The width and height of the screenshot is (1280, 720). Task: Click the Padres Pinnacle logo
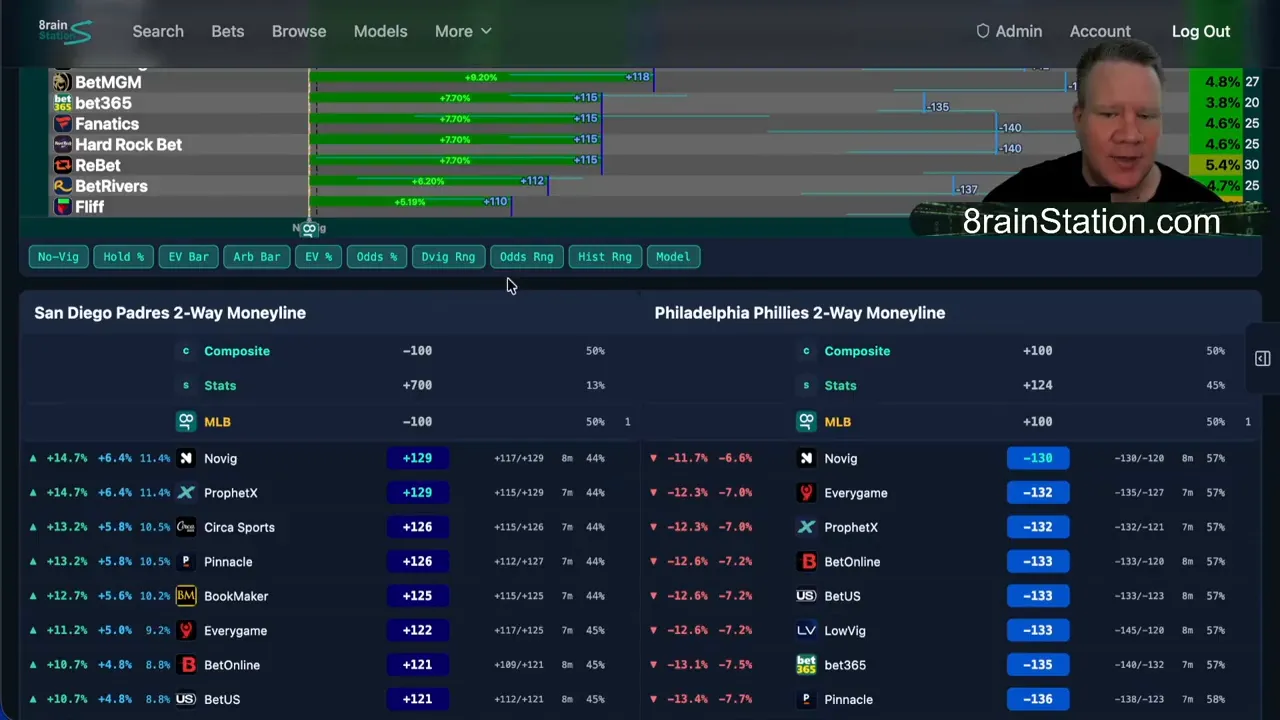pyautogui.click(x=186, y=562)
